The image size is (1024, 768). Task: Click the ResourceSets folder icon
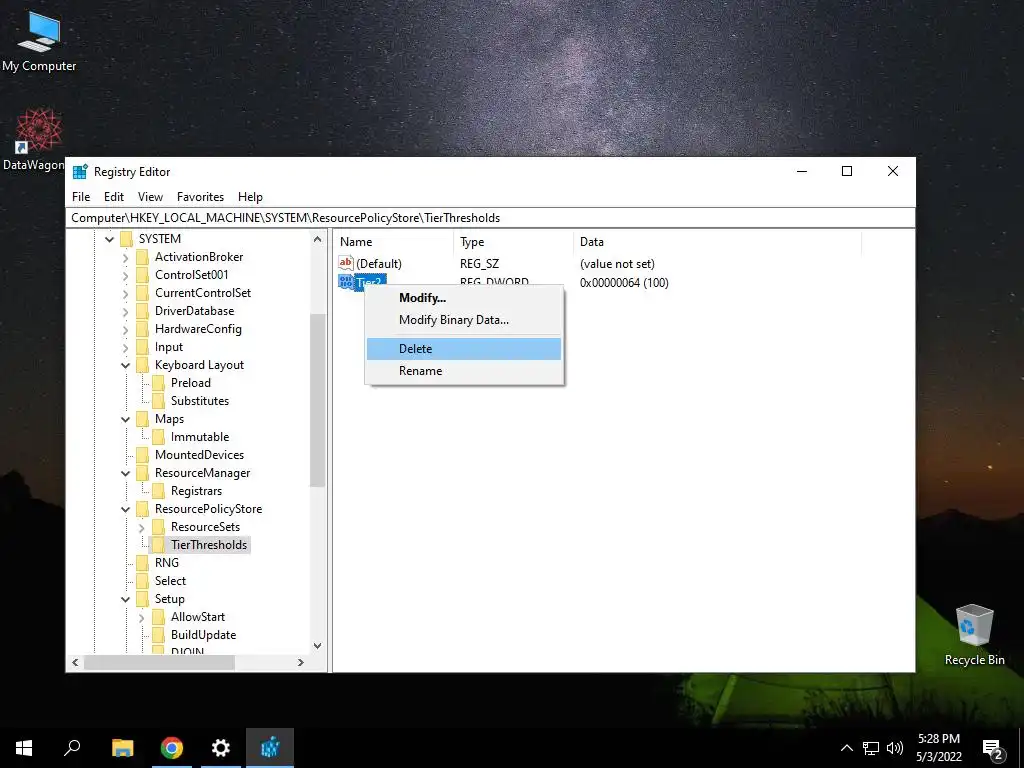159,527
